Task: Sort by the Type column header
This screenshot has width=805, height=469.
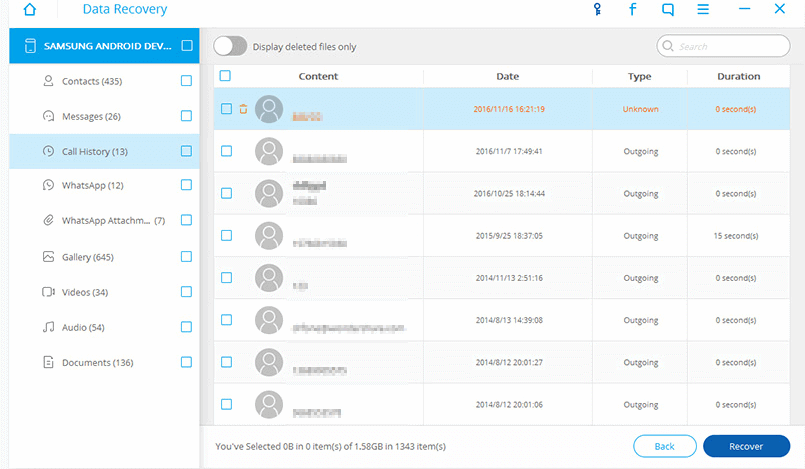Action: [x=640, y=76]
